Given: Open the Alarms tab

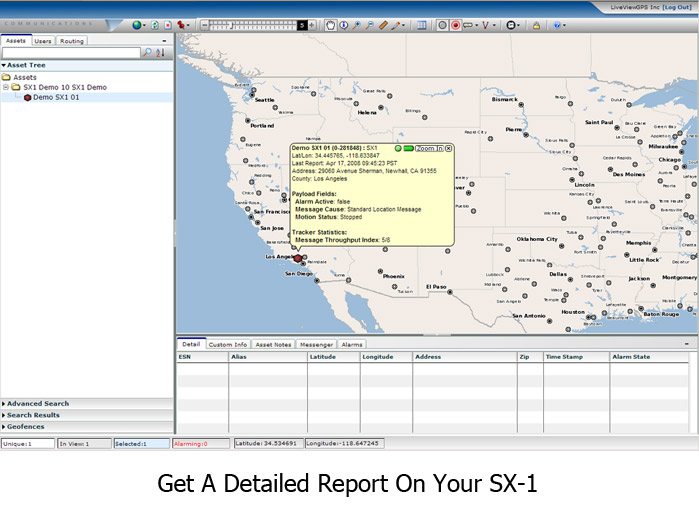Looking at the screenshot, I should 352,344.
